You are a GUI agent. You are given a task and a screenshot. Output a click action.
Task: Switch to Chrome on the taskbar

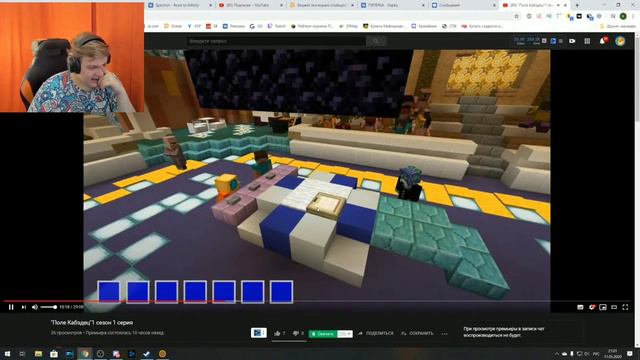[x=85, y=353]
